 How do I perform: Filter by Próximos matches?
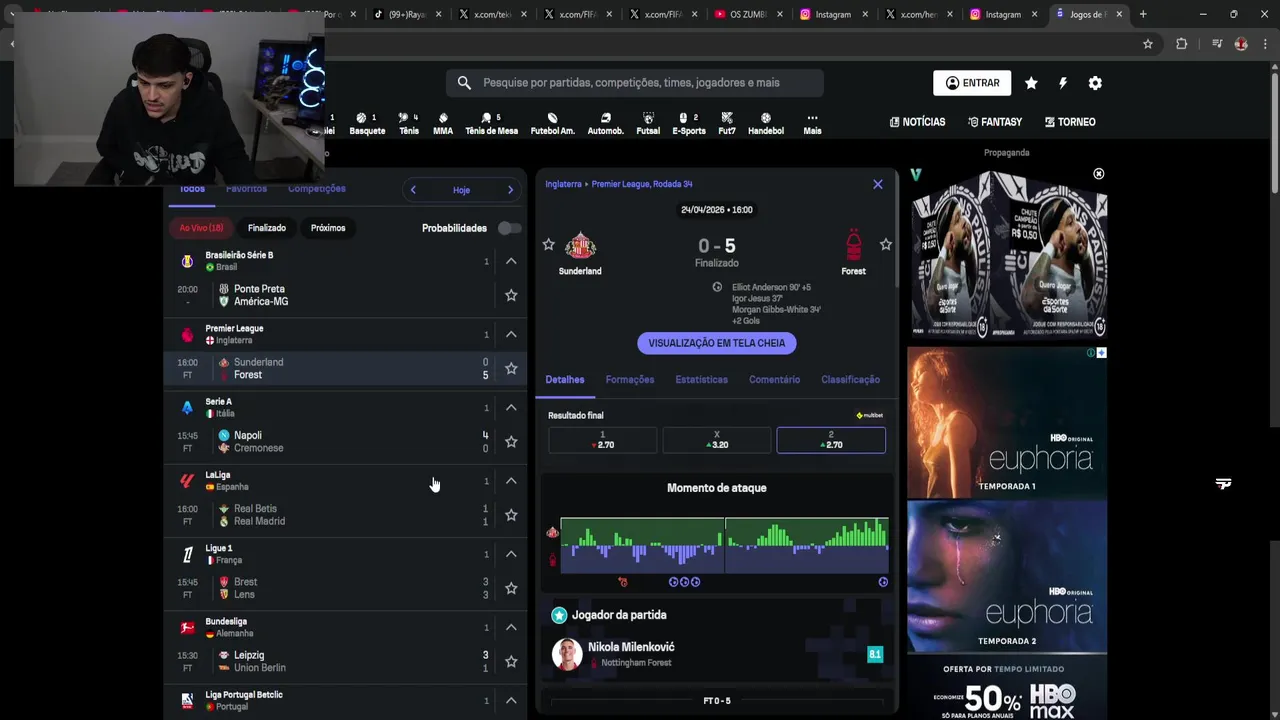[328, 228]
